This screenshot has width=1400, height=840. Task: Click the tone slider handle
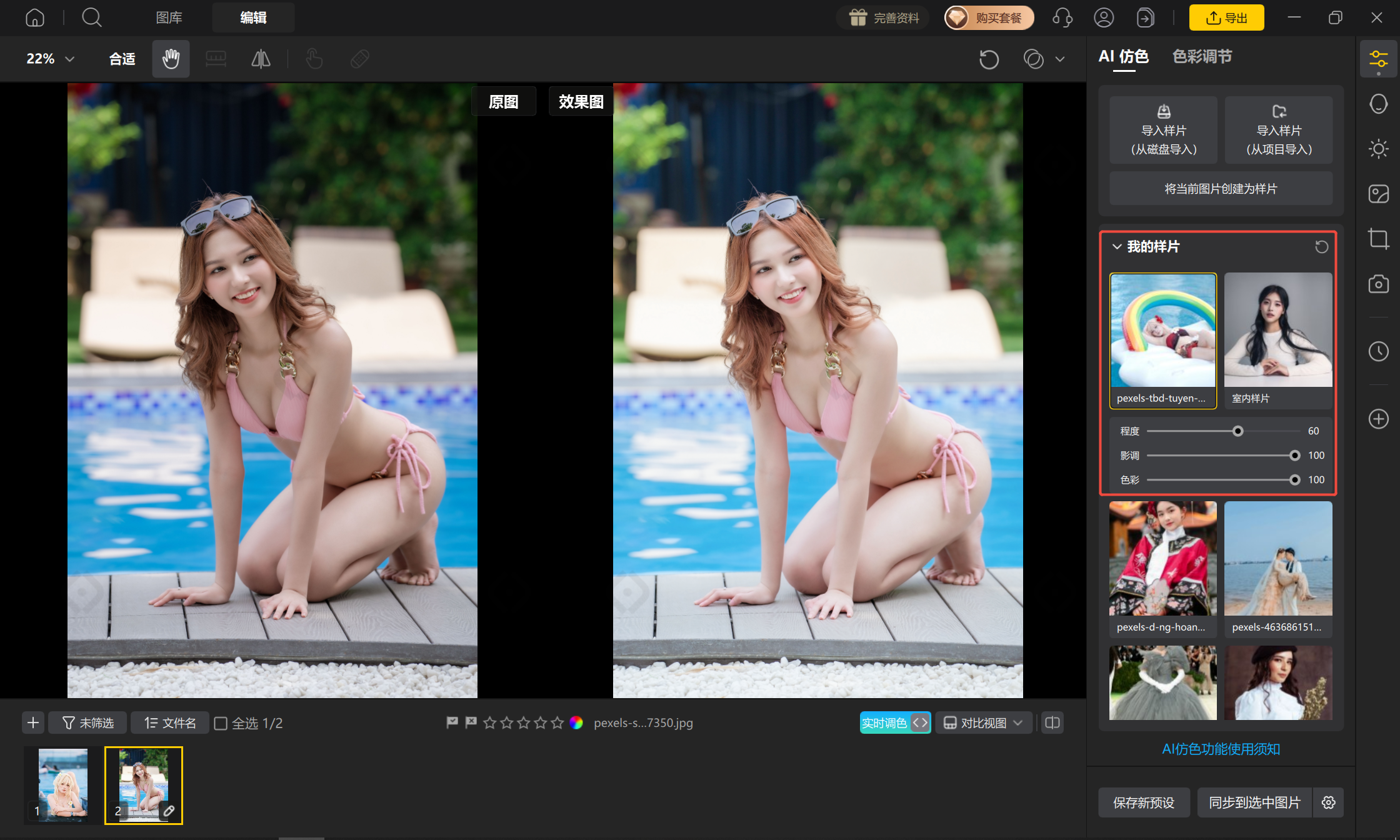tap(1295, 456)
